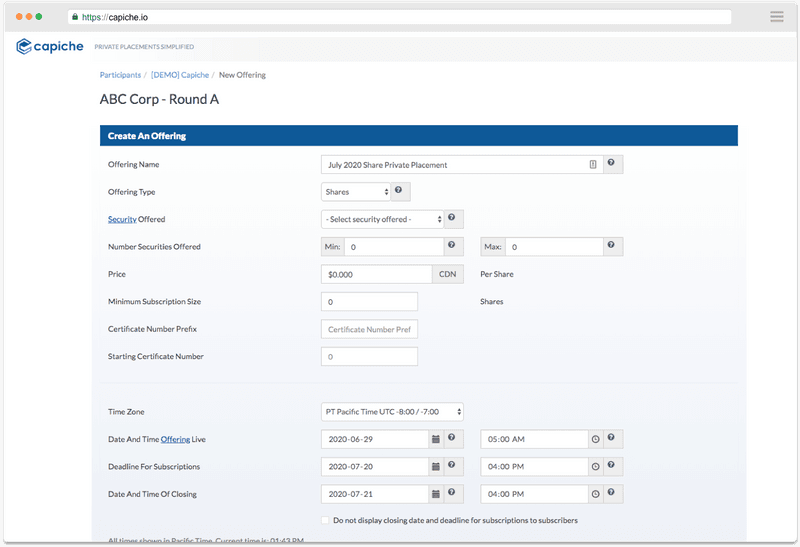
Task: Click the help icon beside Max securities field
Action: (611, 246)
